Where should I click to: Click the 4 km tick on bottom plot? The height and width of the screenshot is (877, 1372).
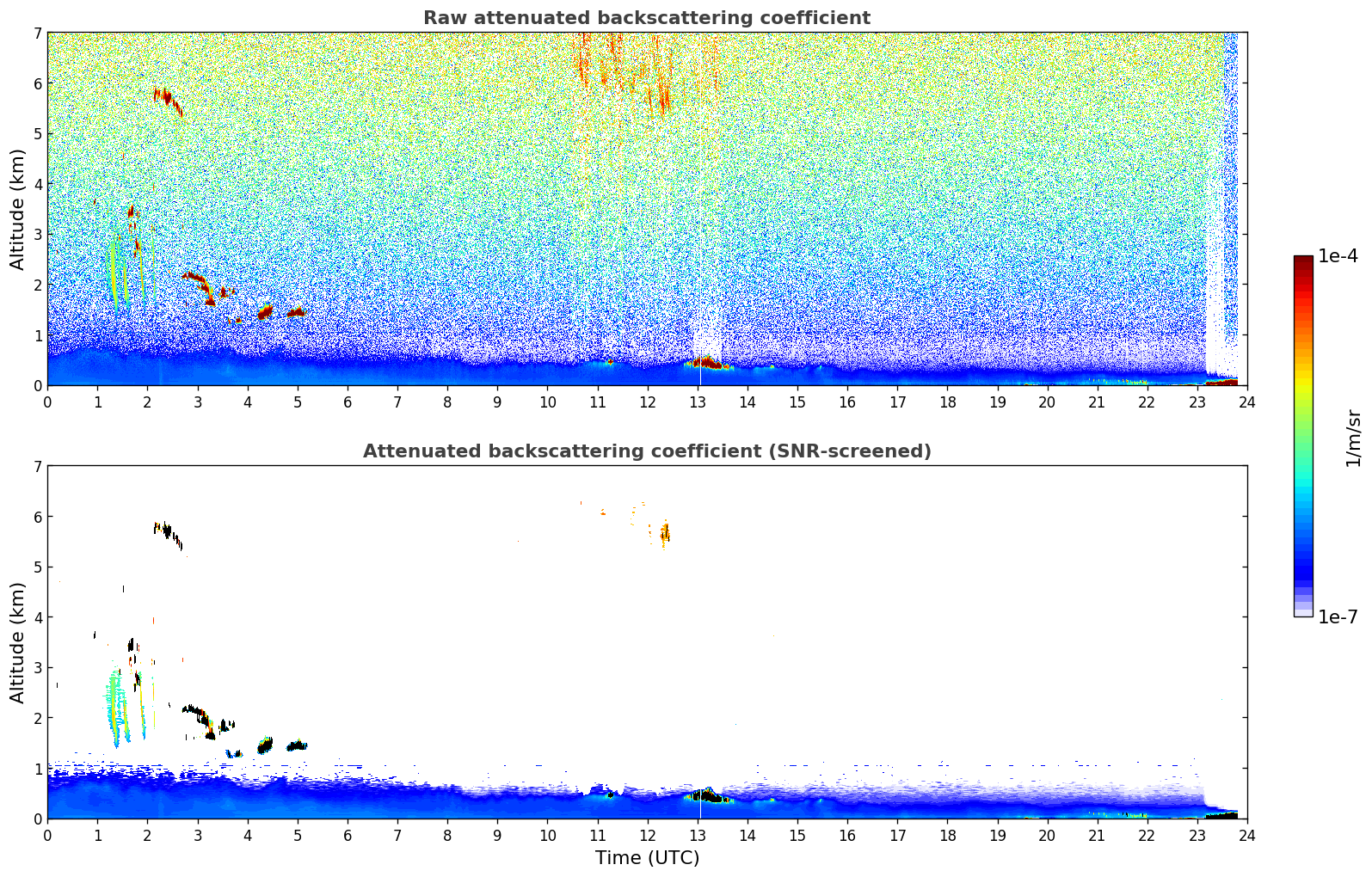pos(37,617)
